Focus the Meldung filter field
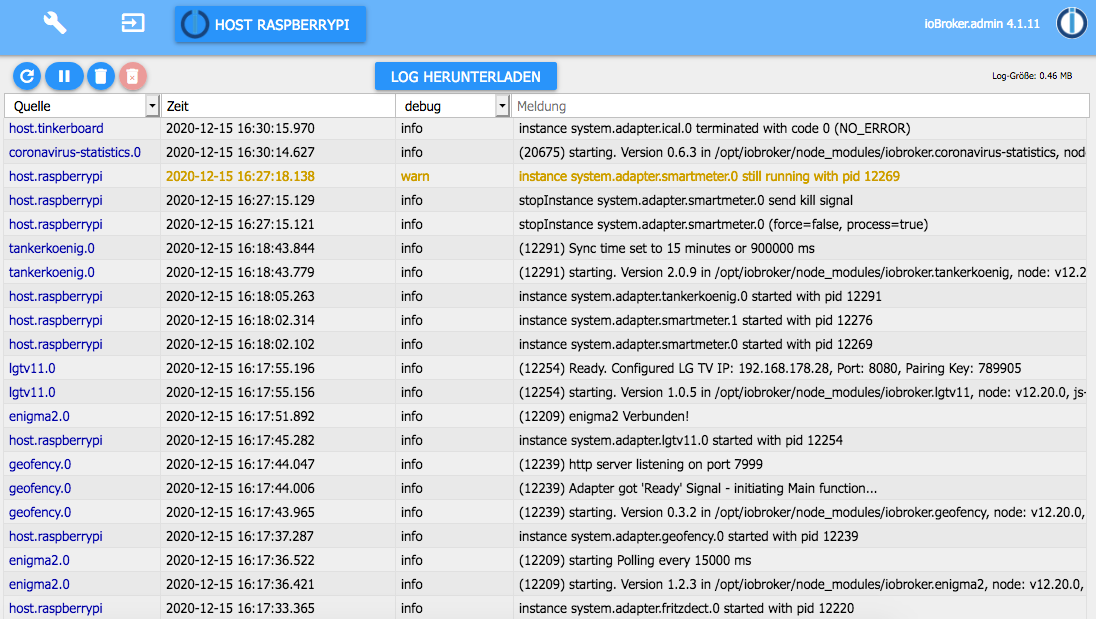Viewport: 1096px width, 619px height. pos(800,106)
